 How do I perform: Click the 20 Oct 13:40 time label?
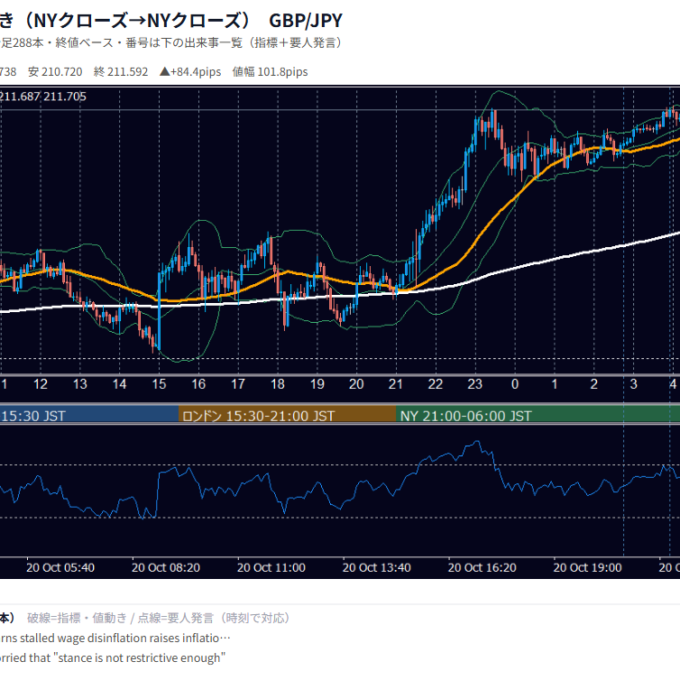tap(376, 568)
